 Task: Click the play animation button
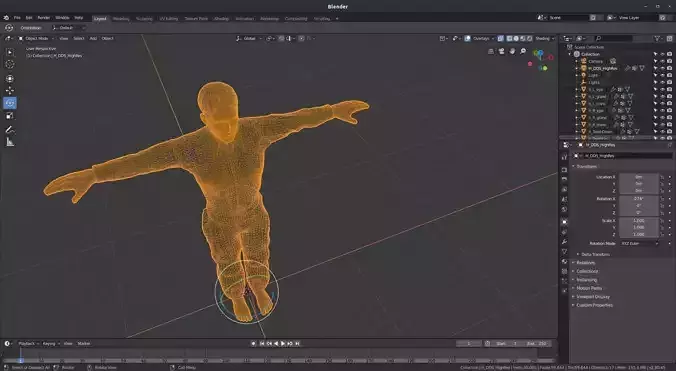tap(283, 343)
